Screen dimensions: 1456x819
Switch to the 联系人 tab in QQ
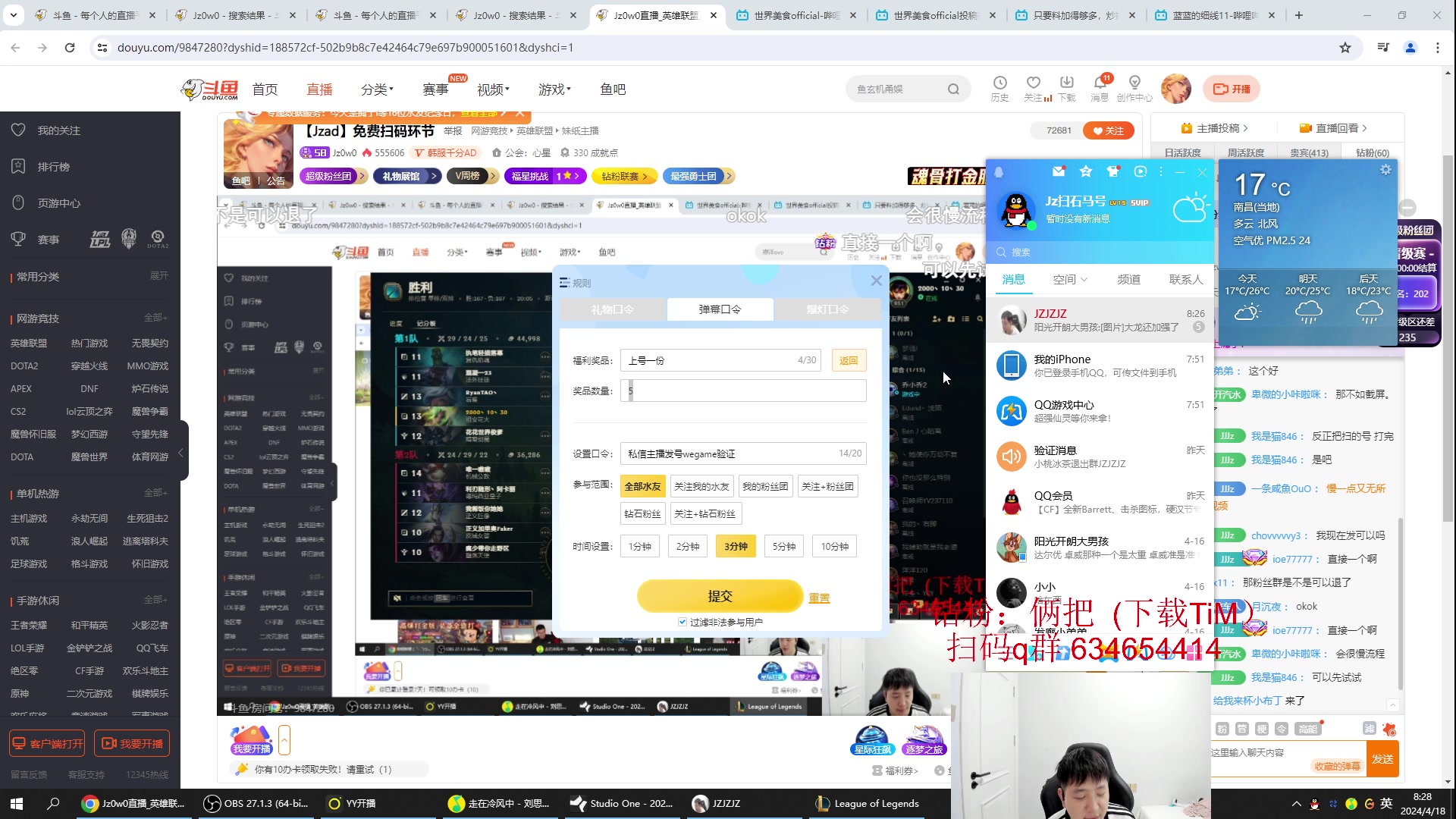[x=1185, y=279]
